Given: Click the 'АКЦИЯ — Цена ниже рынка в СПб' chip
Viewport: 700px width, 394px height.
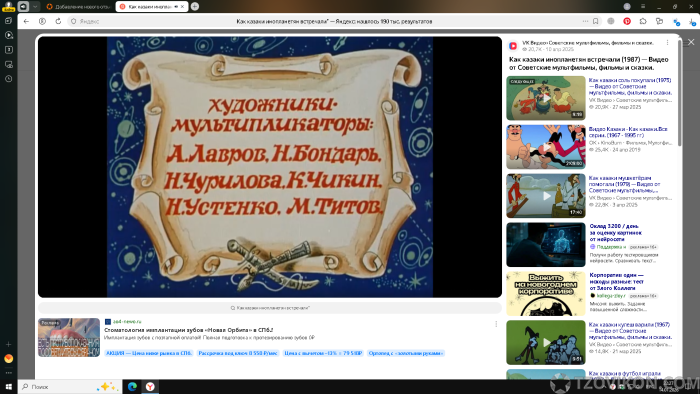Looking at the screenshot, I should (x=149, y=353).
